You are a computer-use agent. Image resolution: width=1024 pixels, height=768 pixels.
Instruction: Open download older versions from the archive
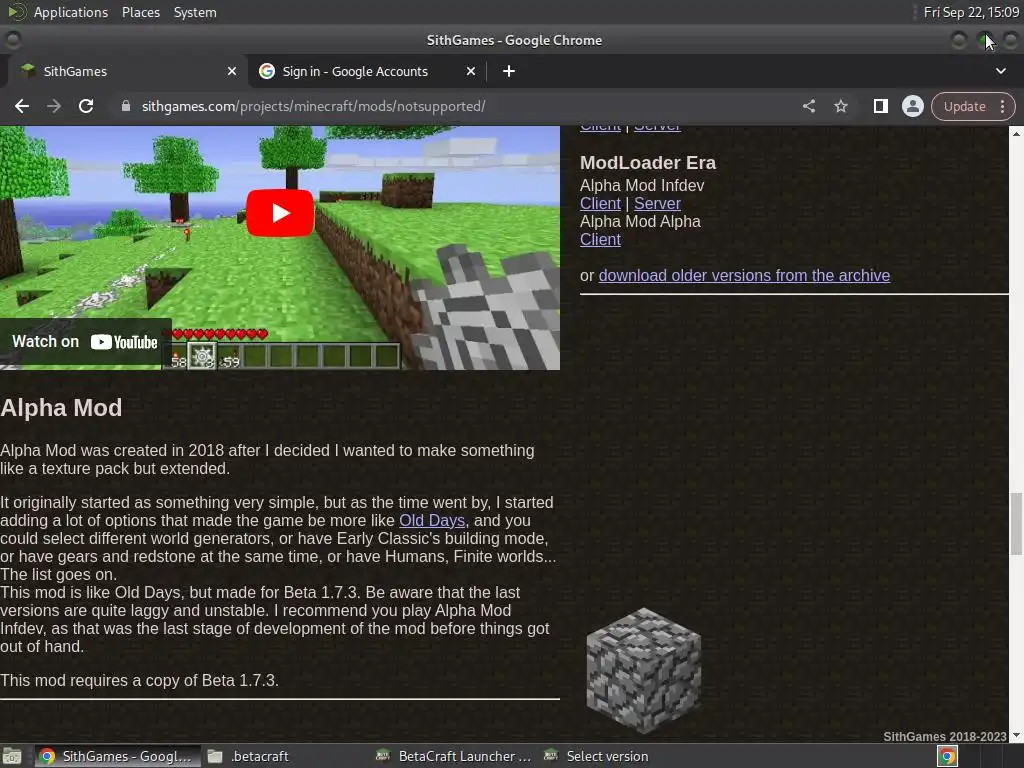[744, 276]
